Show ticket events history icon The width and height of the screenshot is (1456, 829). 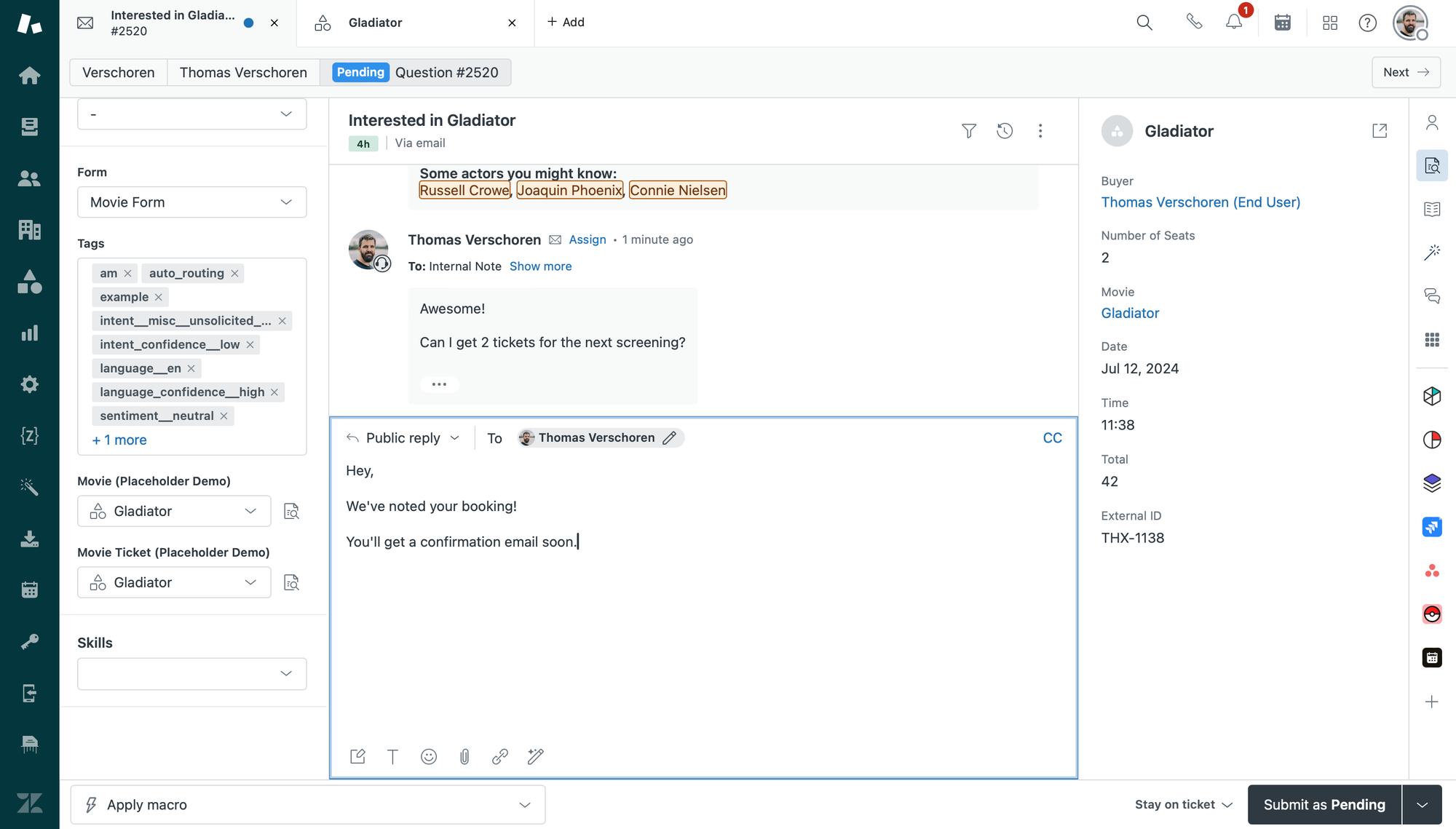pos(1005,131)
